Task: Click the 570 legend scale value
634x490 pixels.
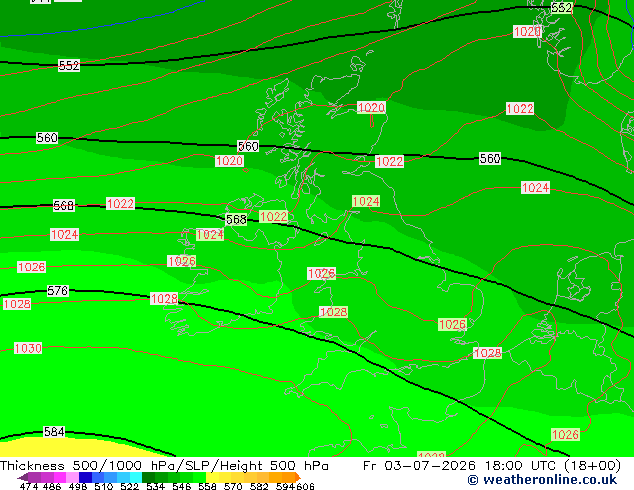Action: click(233, 486)
